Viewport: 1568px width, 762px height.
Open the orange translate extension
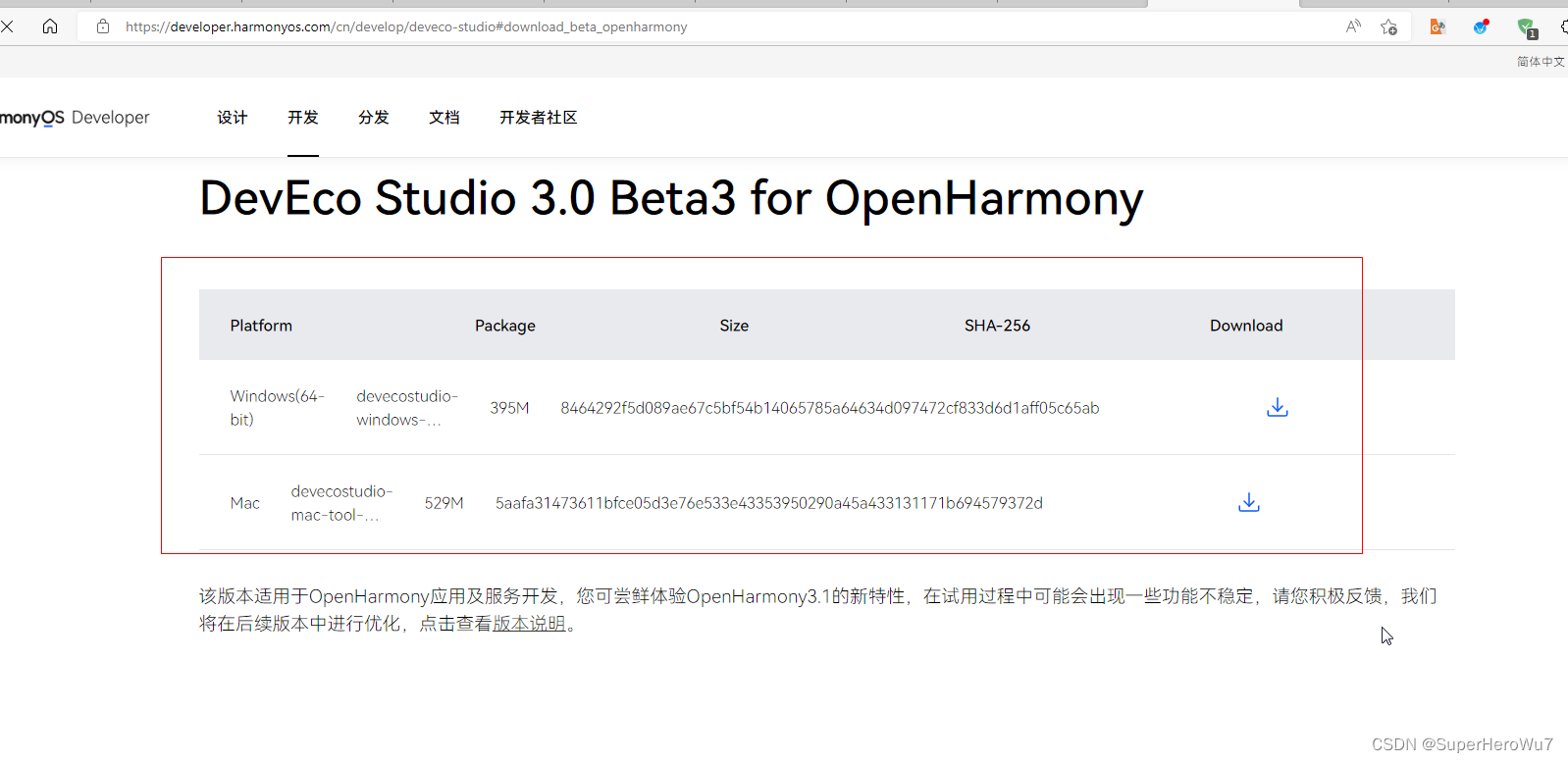coord(1437,26)
